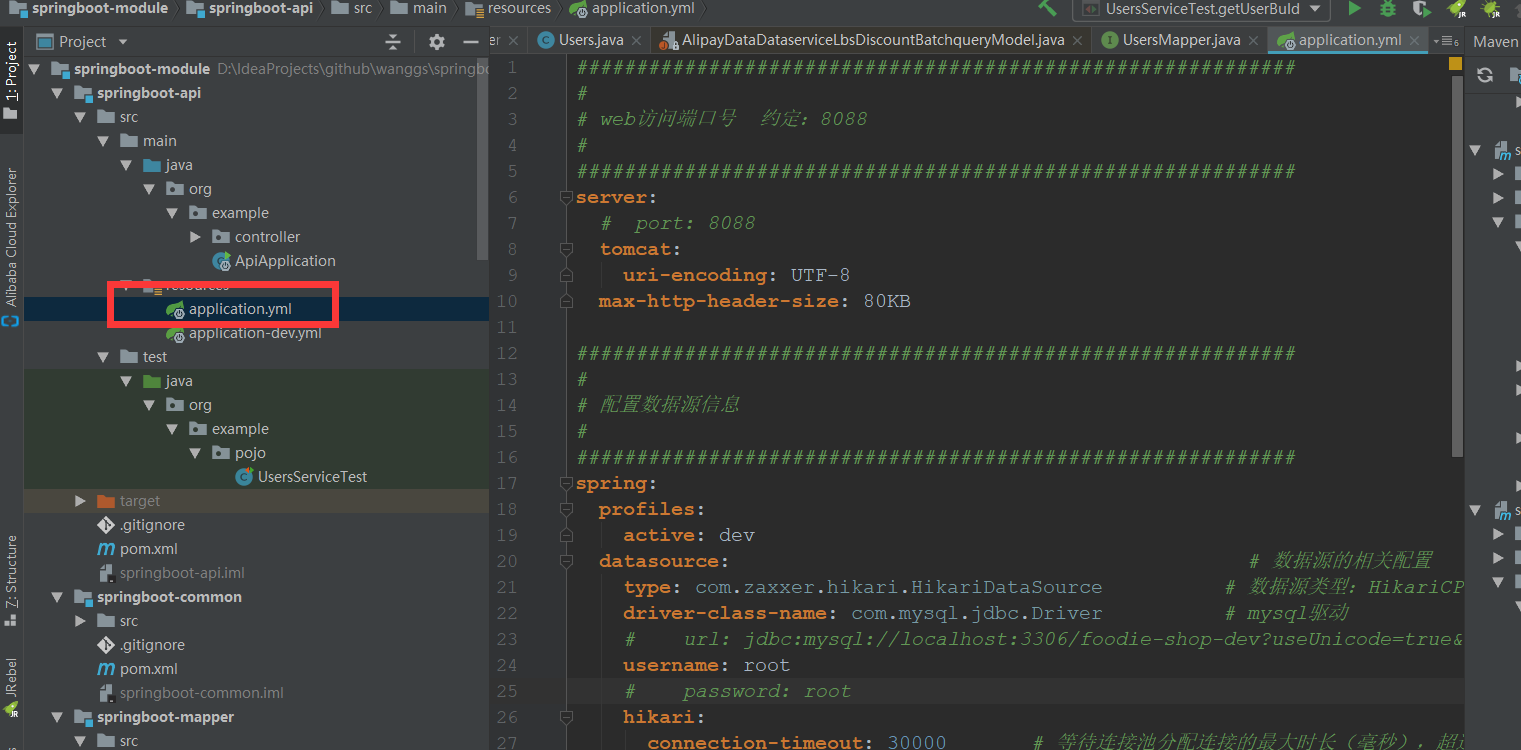Click the yellow warning marker in editor stripe
This screenshot has height=750, width=1521.
1456,62
